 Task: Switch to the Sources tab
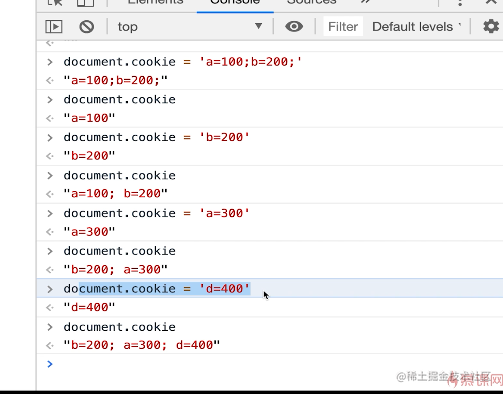(312, 3)
